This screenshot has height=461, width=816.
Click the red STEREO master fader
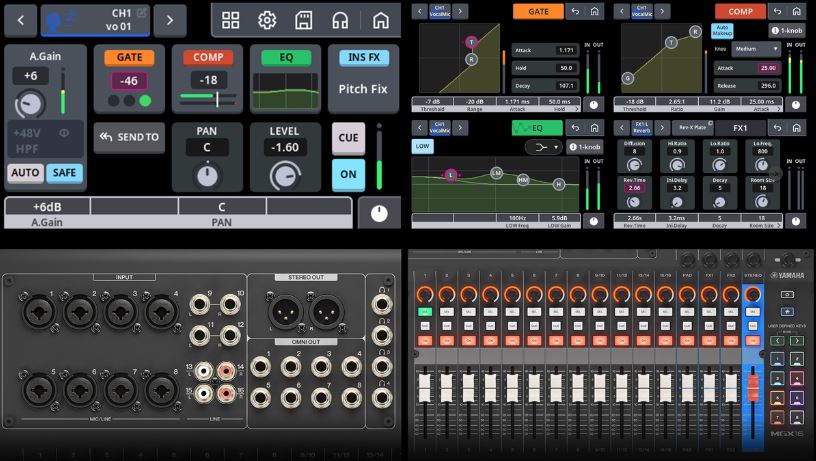pos(752,388)
